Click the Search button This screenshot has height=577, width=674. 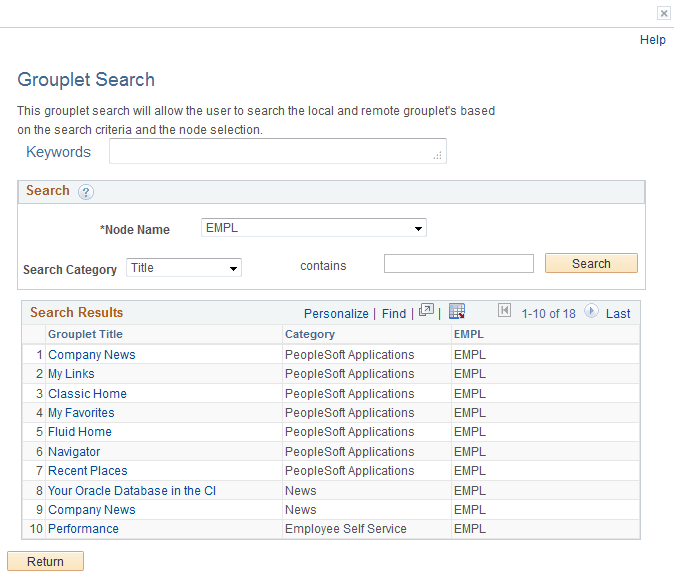click(591, 264)
